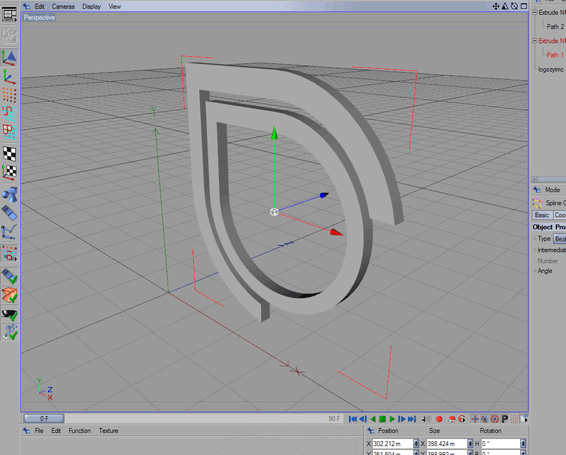Click the Rotation H value field
The width and height of the screenshot is (566, 455).
coord(501,443)
